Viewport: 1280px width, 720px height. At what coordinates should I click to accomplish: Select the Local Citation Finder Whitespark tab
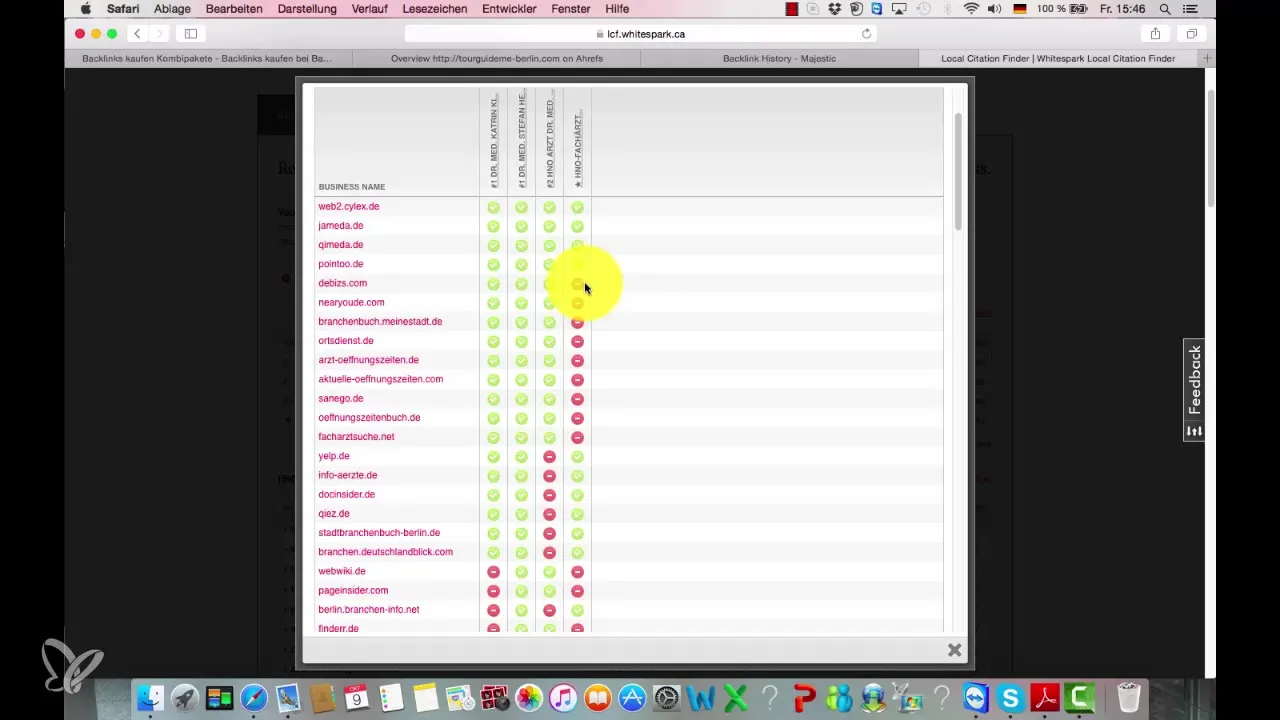(x=1058, y=58)
